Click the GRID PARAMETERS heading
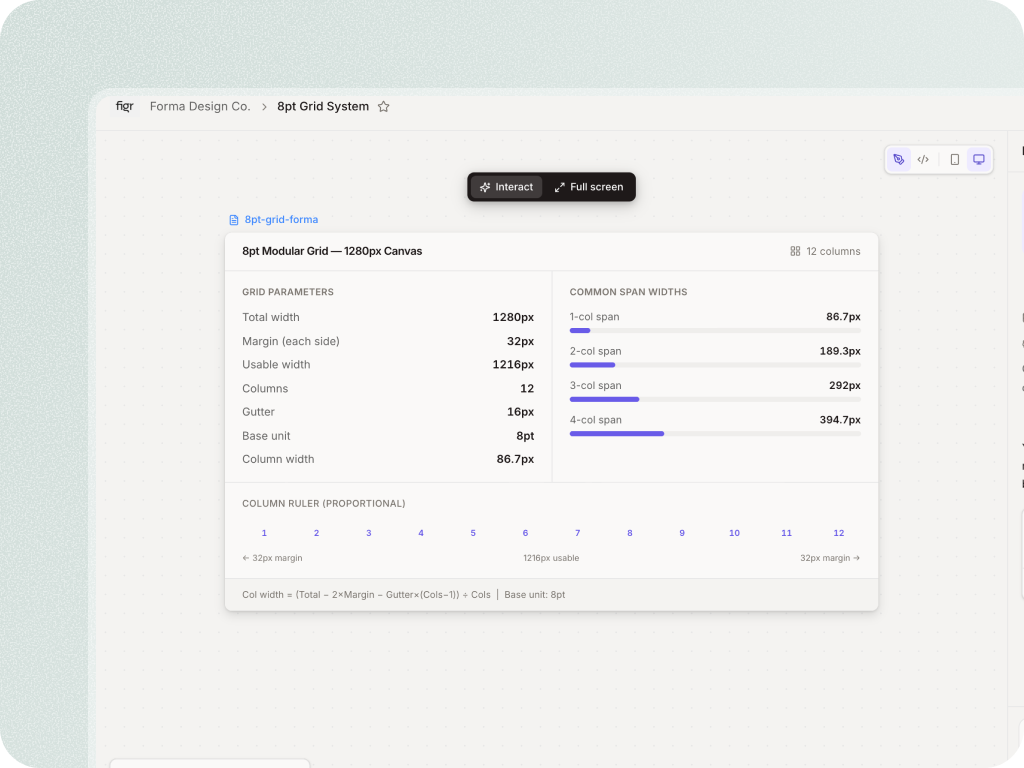 (288, 292)
